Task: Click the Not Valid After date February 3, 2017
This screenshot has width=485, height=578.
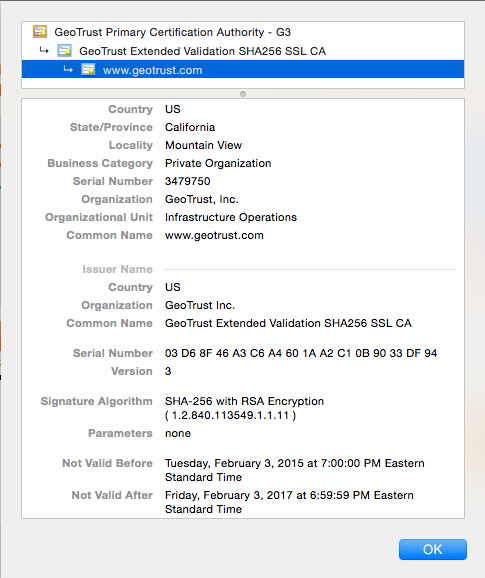Action: coord(289,502)
